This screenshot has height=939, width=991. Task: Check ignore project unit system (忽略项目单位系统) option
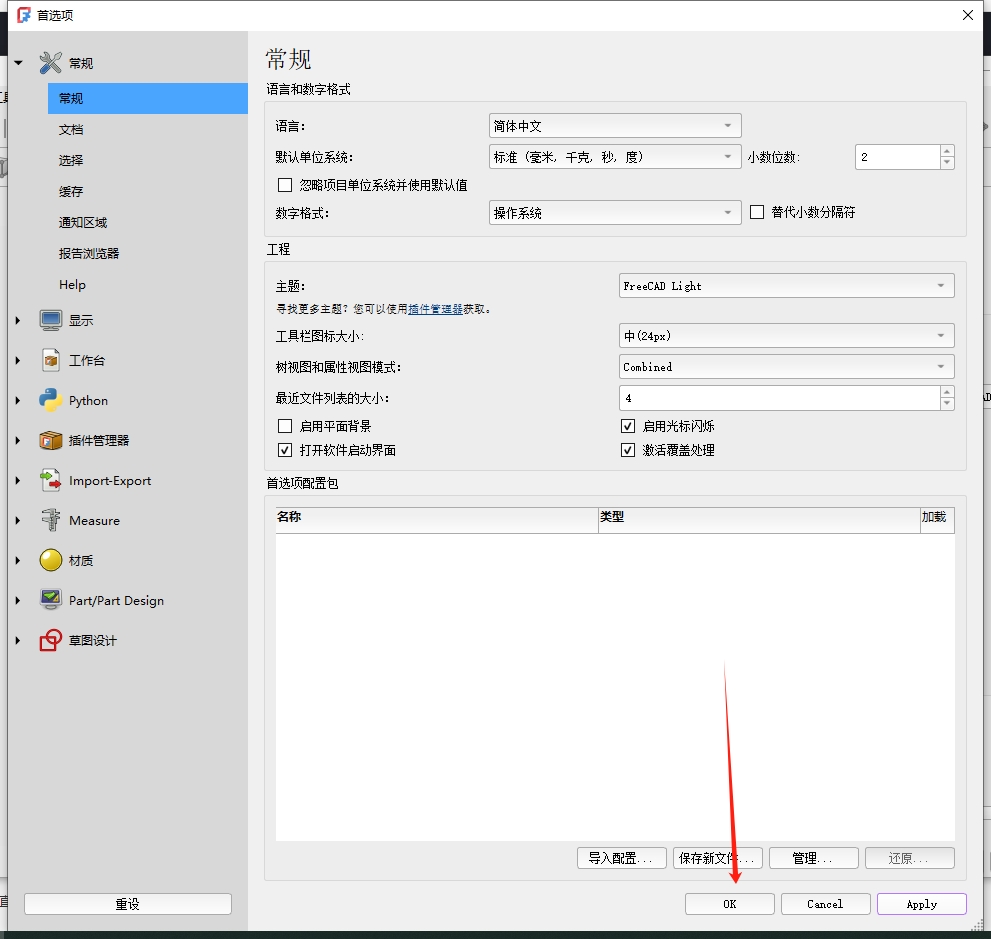click(x=285, y=185)
